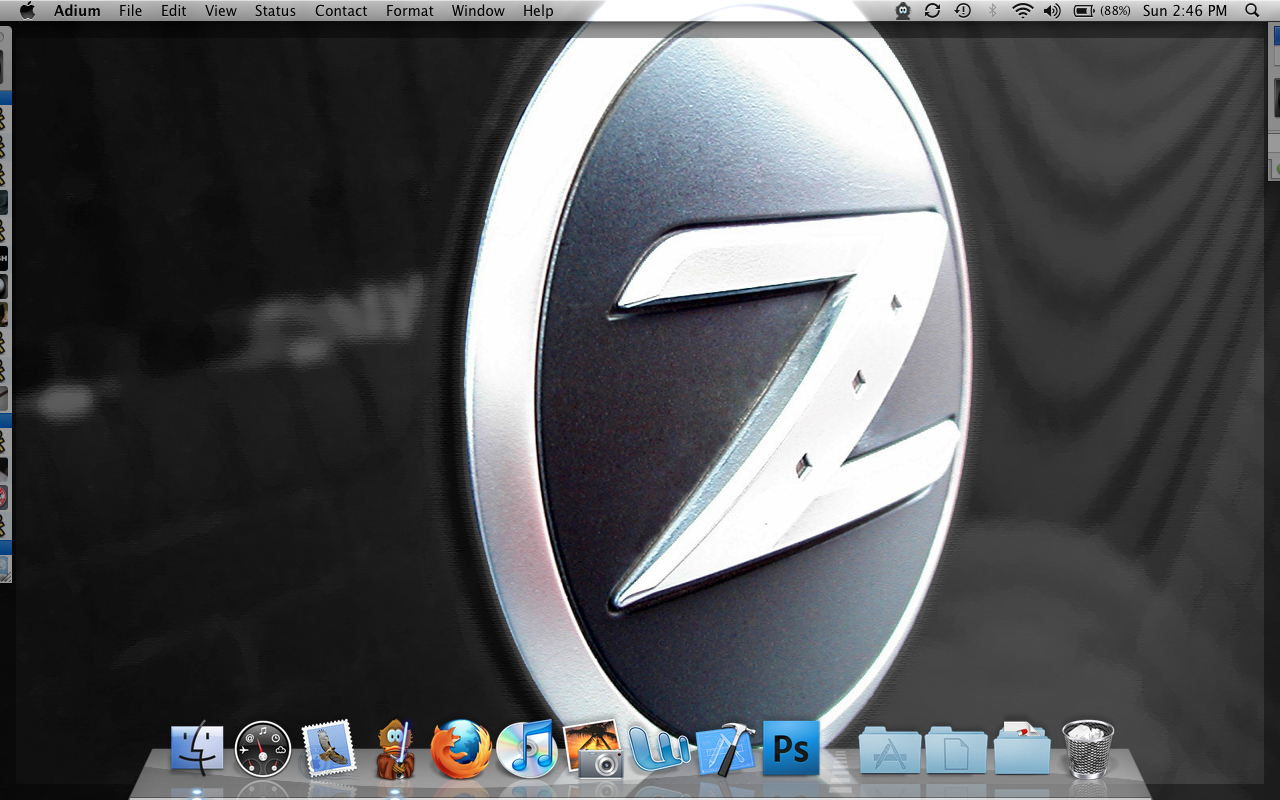Launch Microsoft Word from the Dock
The height and width of the screenshot is (800, 1280).
point(660,749)
